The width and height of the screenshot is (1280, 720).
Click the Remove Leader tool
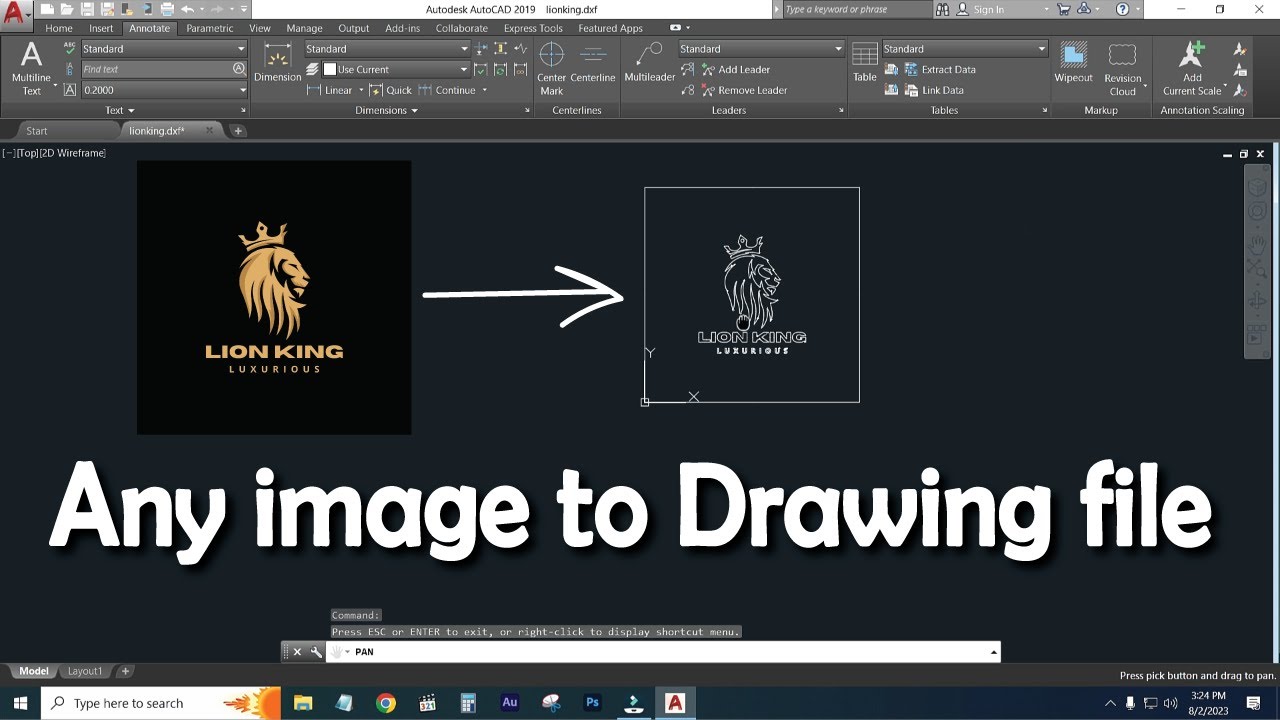(744, 90)
